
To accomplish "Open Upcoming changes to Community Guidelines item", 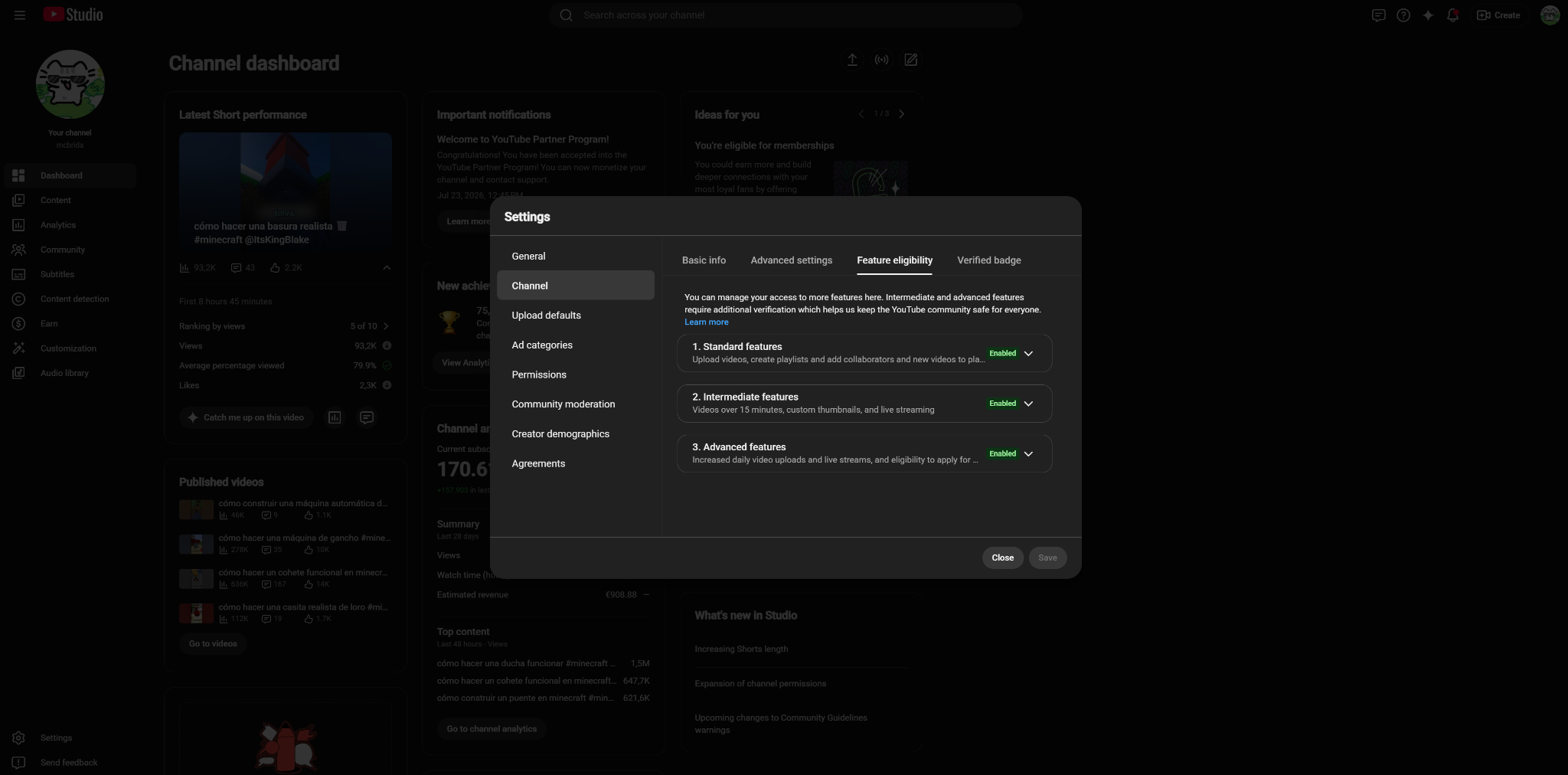I will 781,724.
